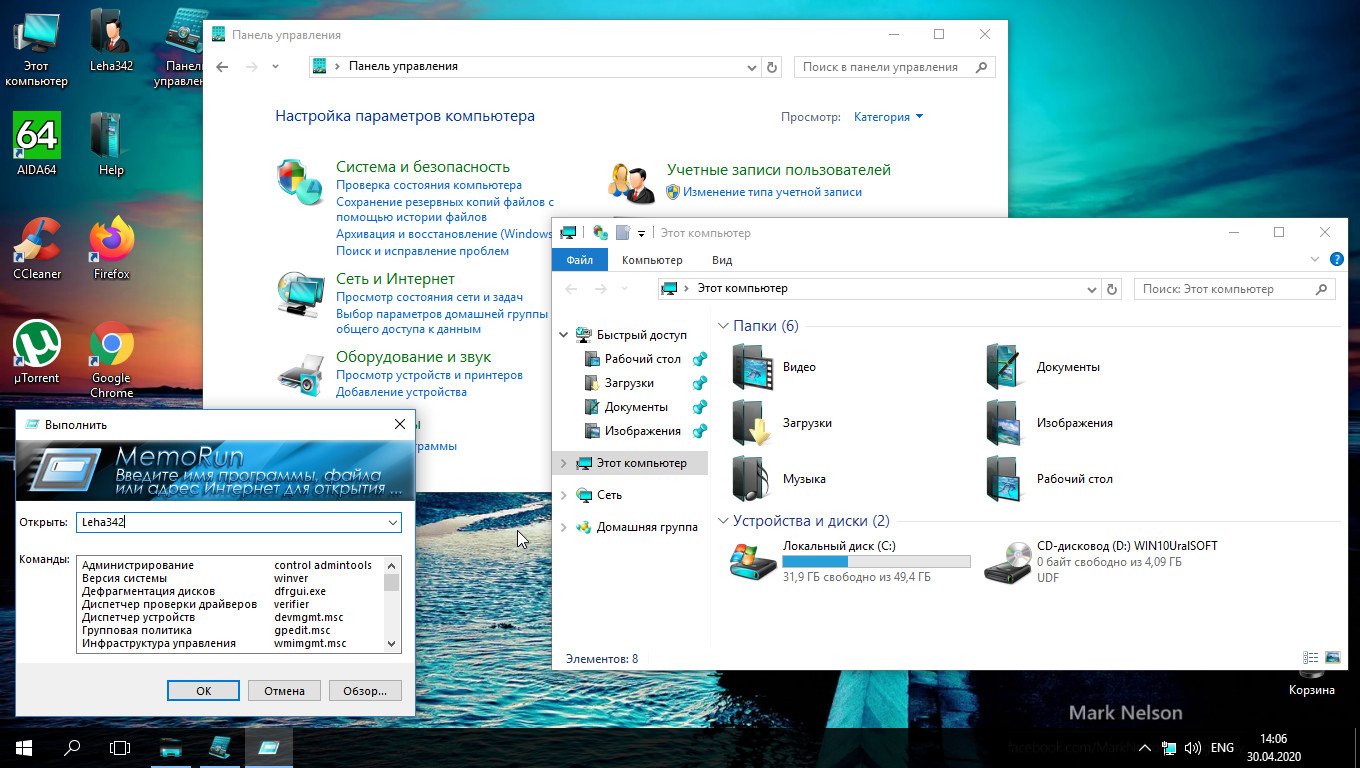1360x768 pixels.
Task: Open the Загрузки folder icon in the Папки group
Action: (x=753, y=423)
